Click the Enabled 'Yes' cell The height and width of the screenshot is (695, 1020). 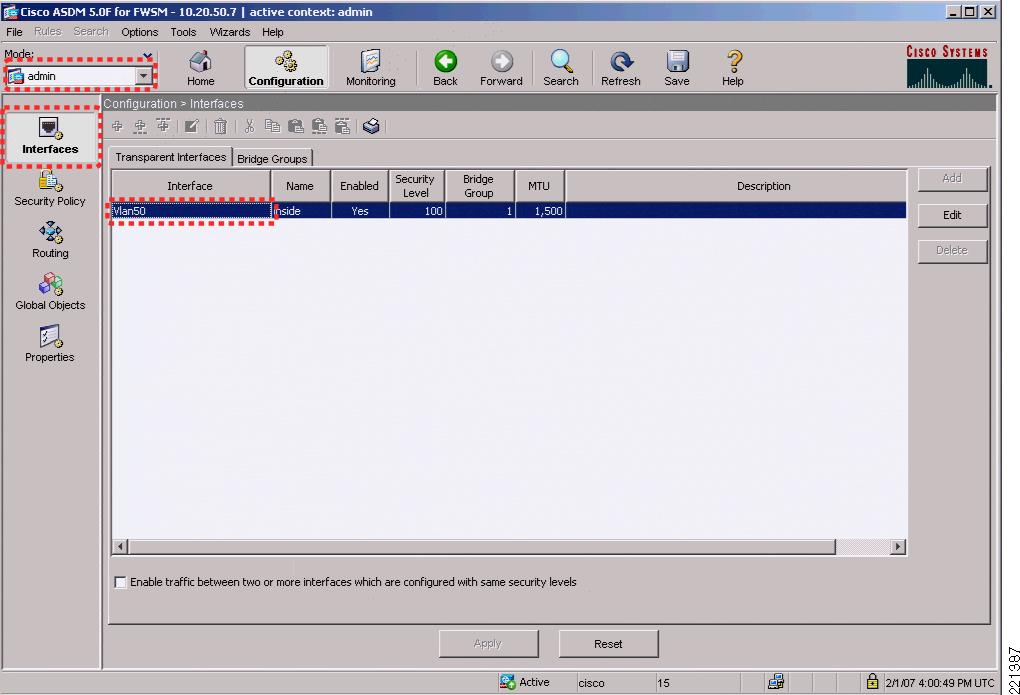360,211
